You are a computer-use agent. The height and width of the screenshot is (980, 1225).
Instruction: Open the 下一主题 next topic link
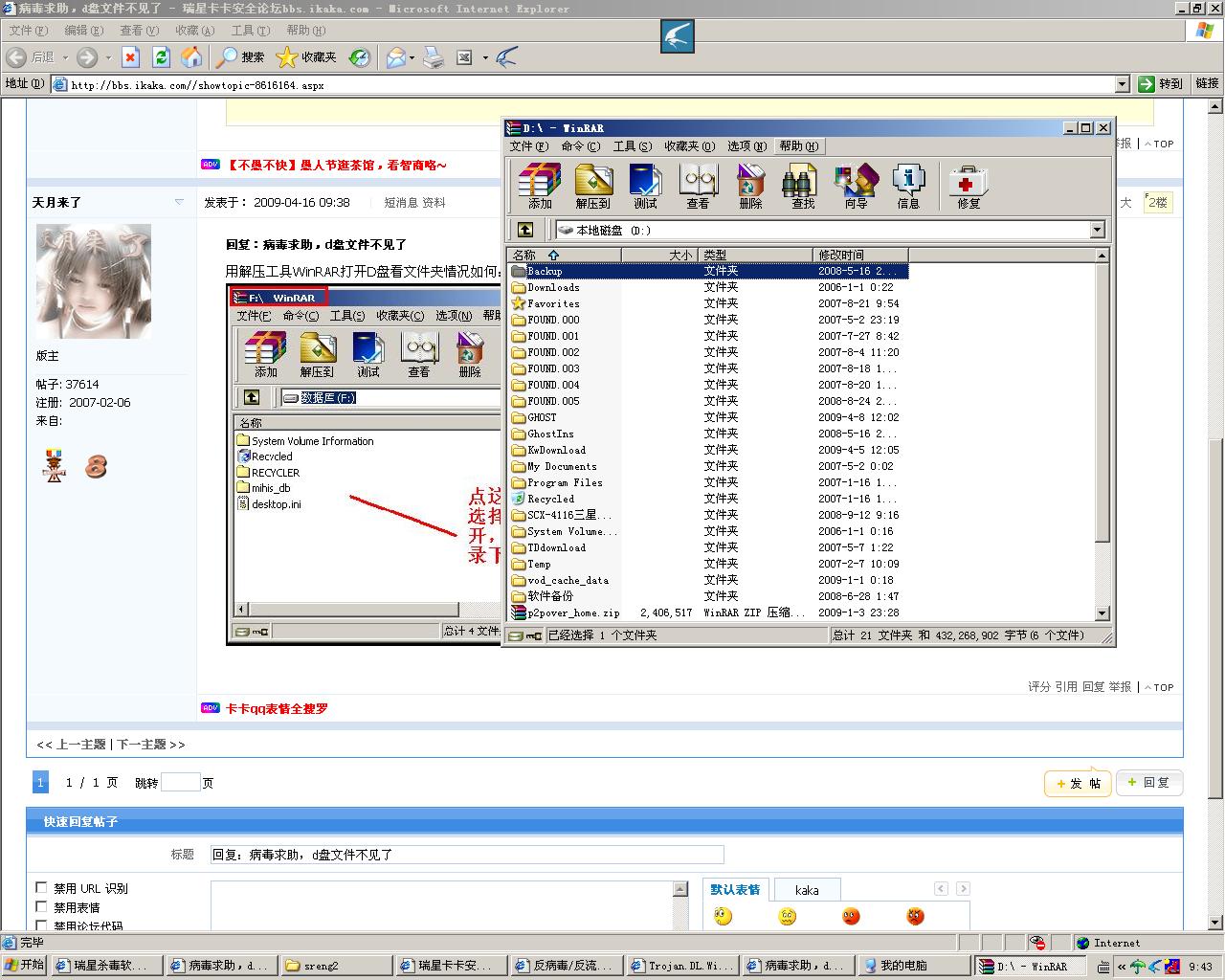(x=142, y=744)
